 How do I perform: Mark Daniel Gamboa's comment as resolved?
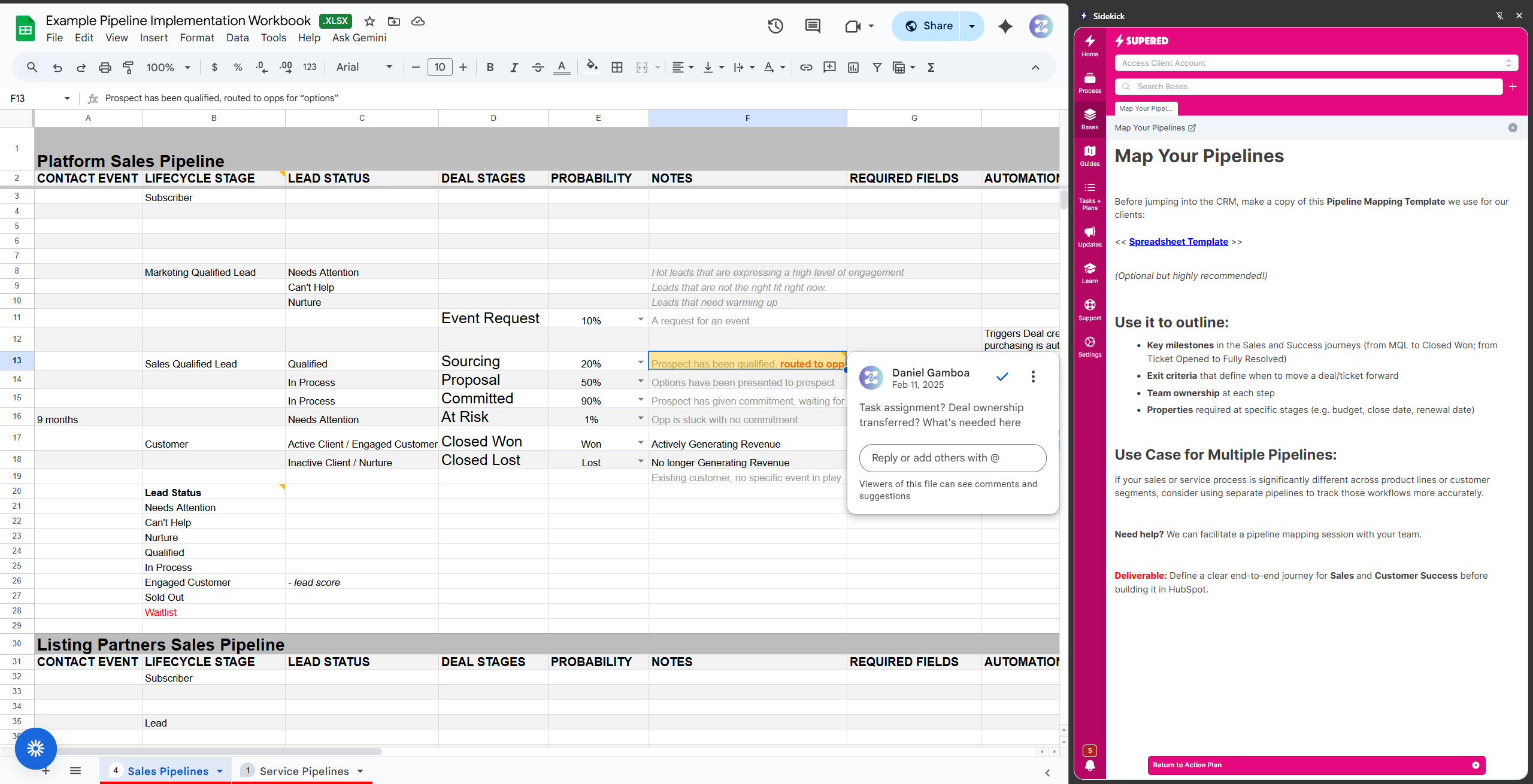click(x=1002, y=376)
